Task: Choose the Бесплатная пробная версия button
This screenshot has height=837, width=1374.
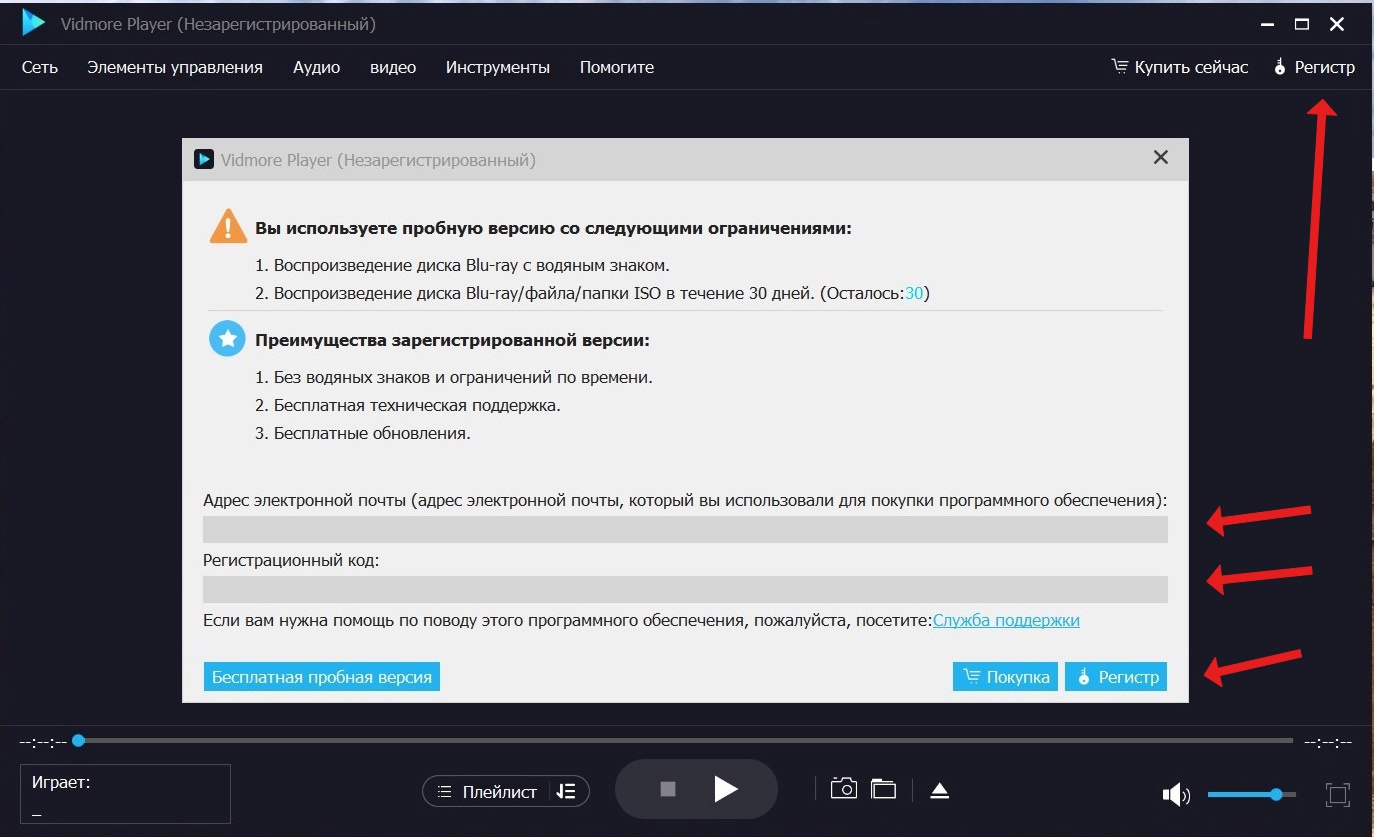Action: point(321,677)
